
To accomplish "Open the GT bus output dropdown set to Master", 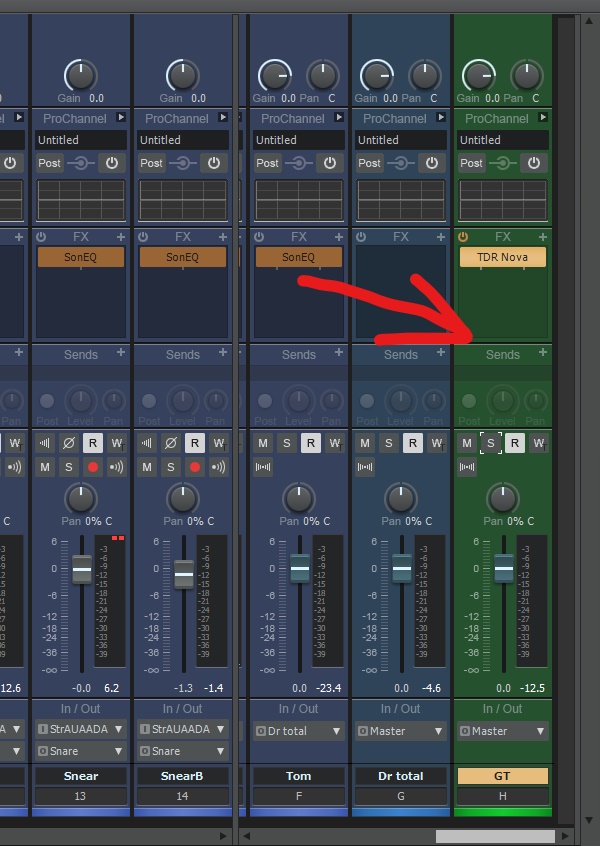I will click(x=503, y=731).
